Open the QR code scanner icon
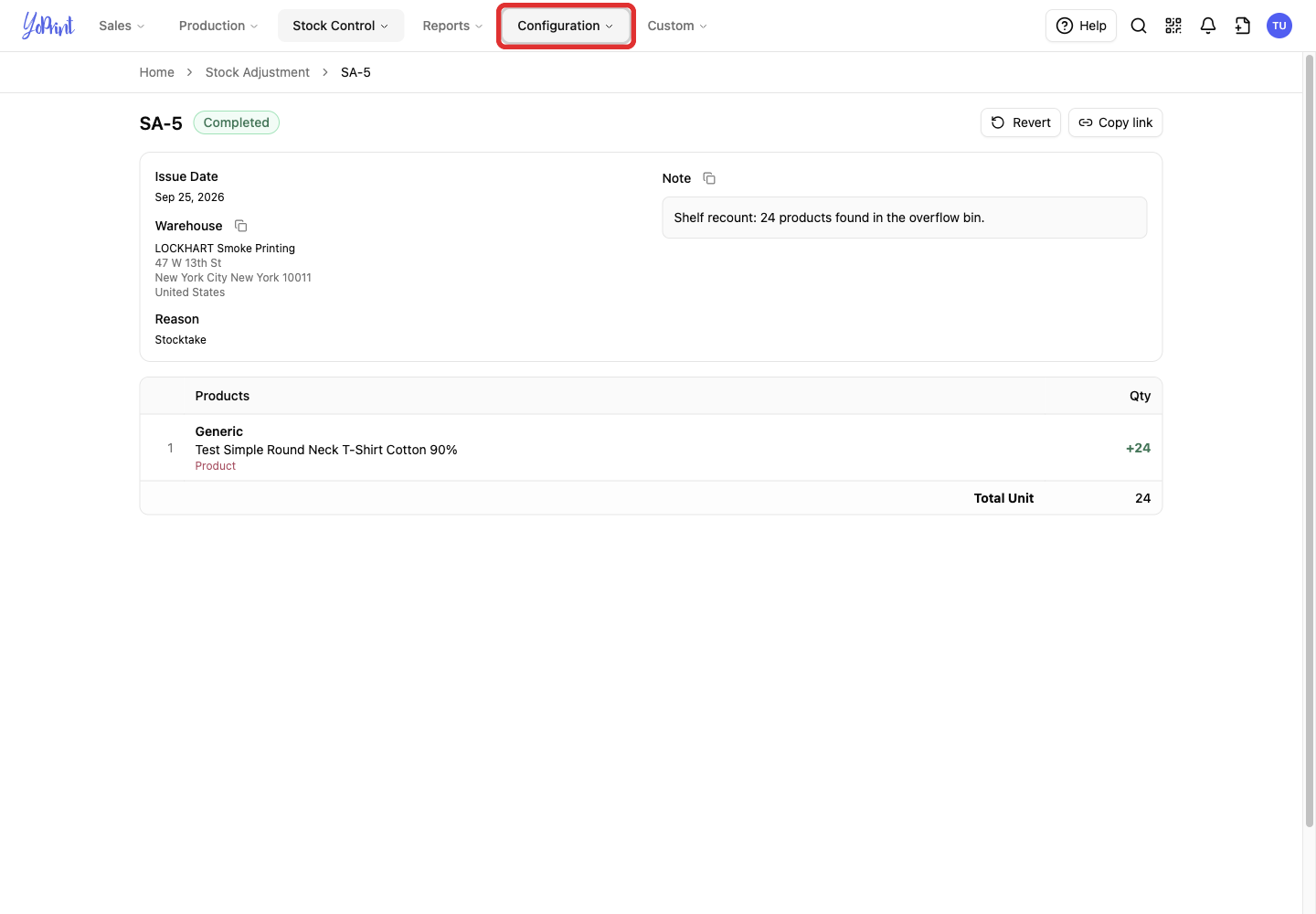 (1173, 26)
